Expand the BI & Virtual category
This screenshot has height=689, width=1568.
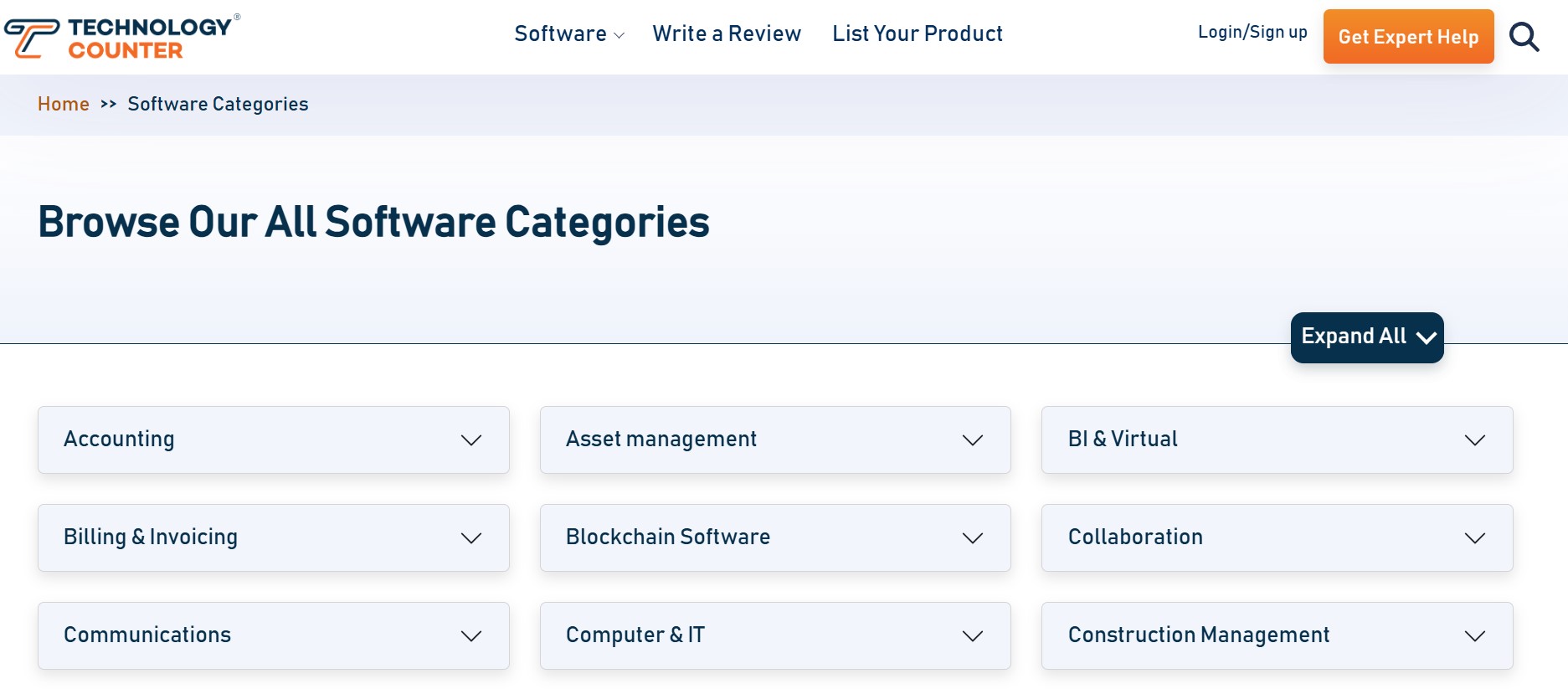1276,440
